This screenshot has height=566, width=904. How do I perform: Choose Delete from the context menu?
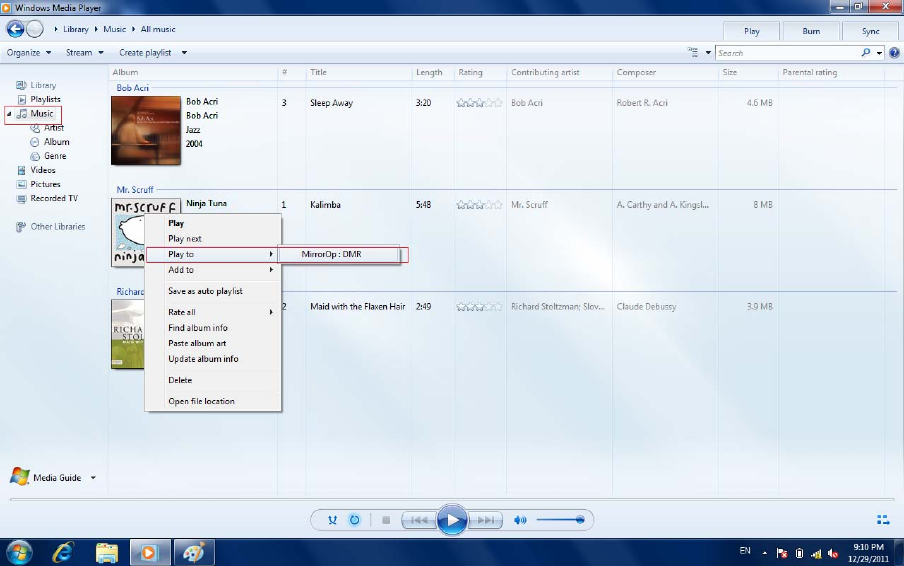[x=213, y=380]
